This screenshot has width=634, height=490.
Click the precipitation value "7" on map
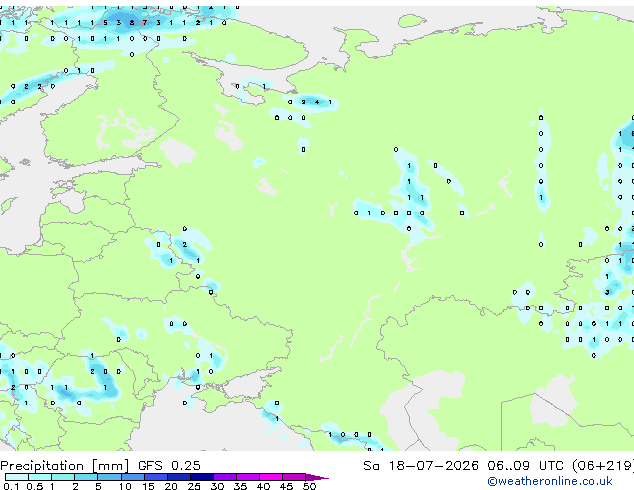[145, 23]
